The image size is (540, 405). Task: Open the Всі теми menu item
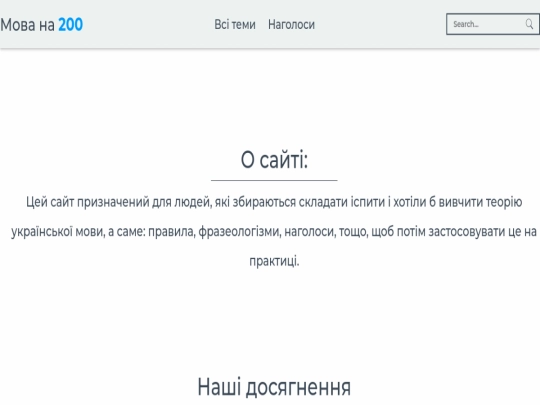coord(235,24)
